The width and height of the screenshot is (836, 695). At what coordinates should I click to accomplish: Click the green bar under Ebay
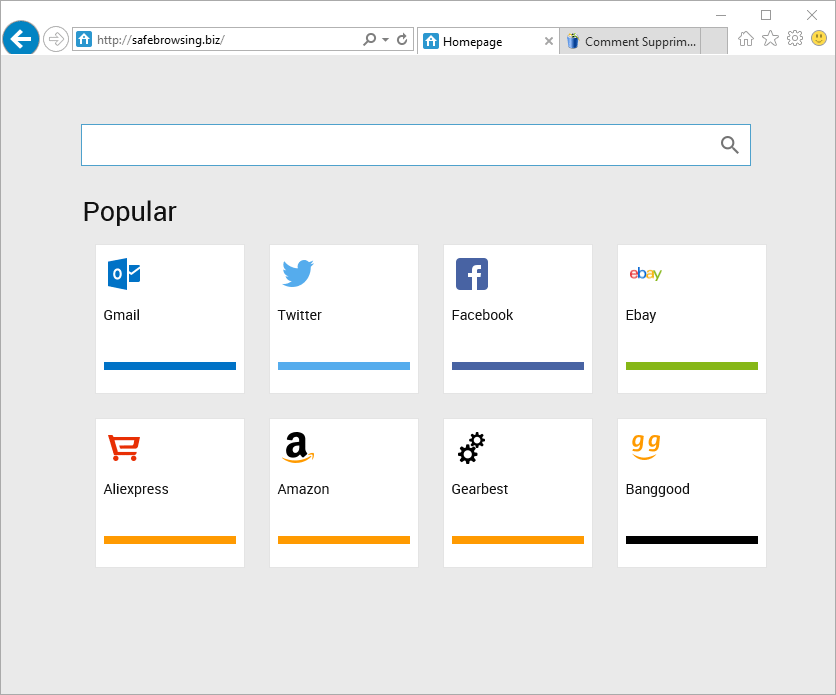692,366
